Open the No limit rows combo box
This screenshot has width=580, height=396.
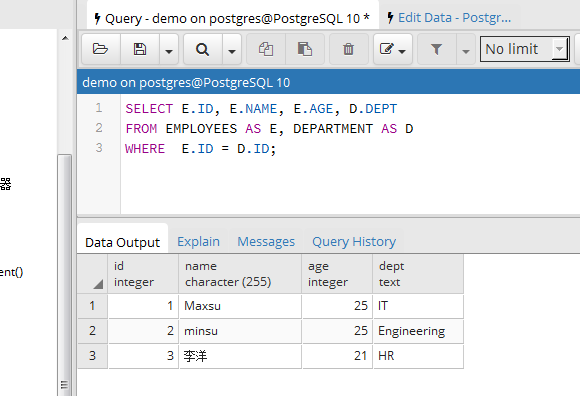pyautogui.click(x=525, y=49)
